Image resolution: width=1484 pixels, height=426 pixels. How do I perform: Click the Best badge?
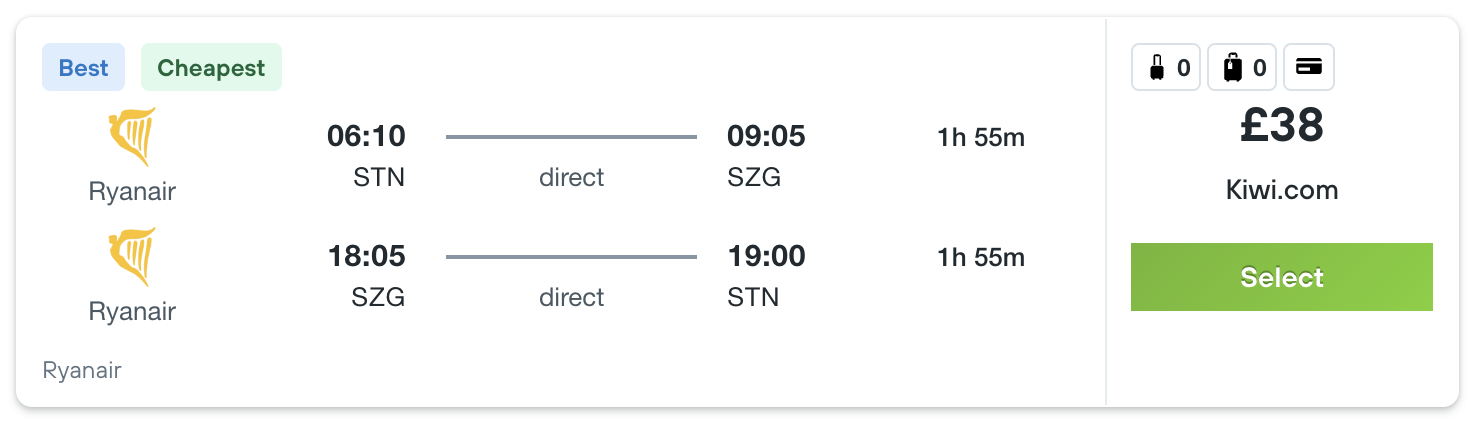point(83,68)
